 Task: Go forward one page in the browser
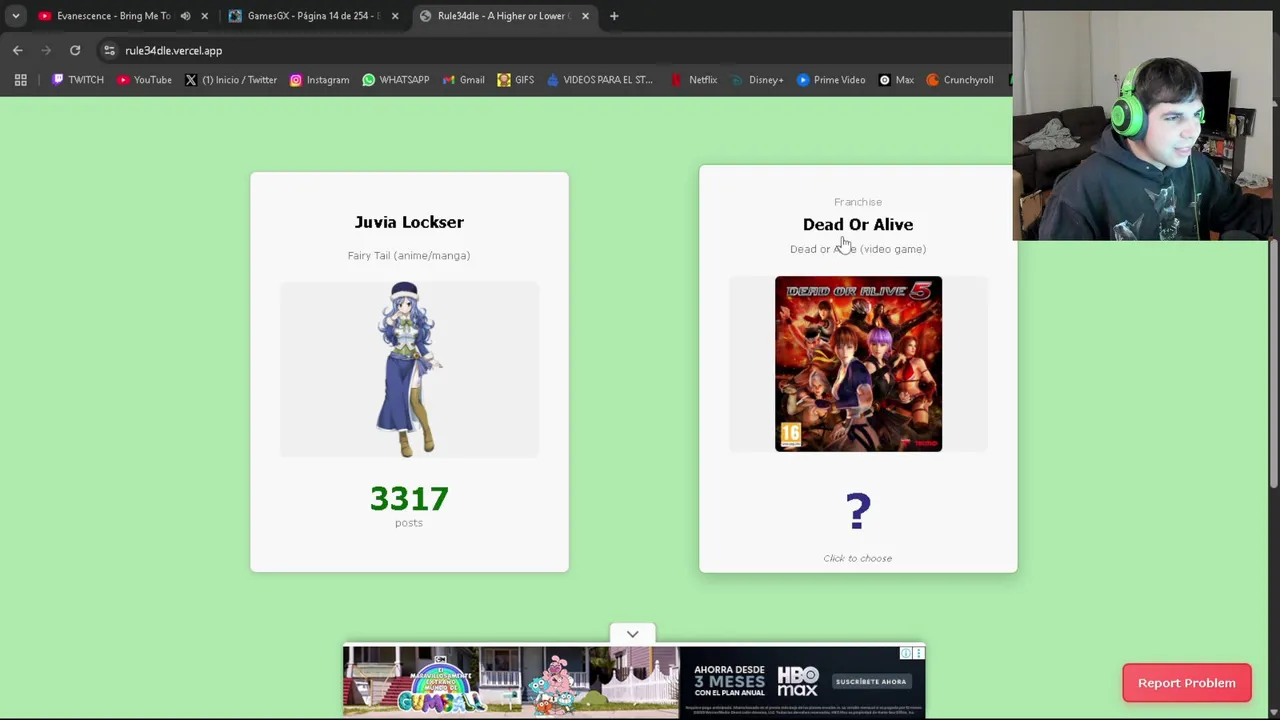point(46,50)
